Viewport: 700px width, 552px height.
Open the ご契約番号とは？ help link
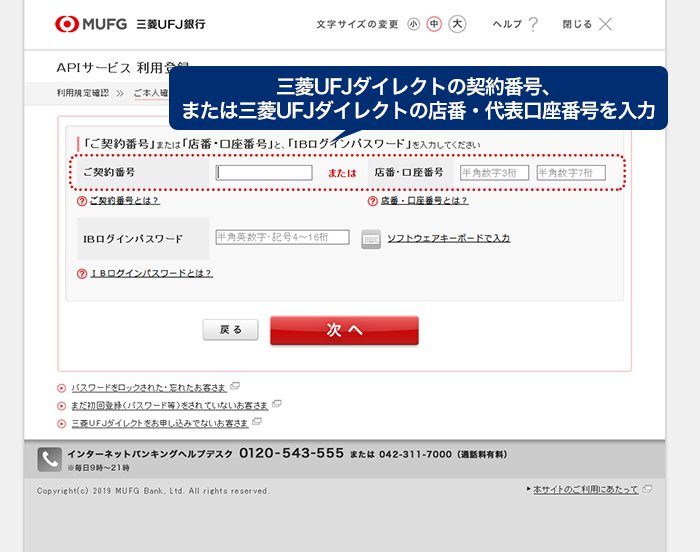pos(125,201)
